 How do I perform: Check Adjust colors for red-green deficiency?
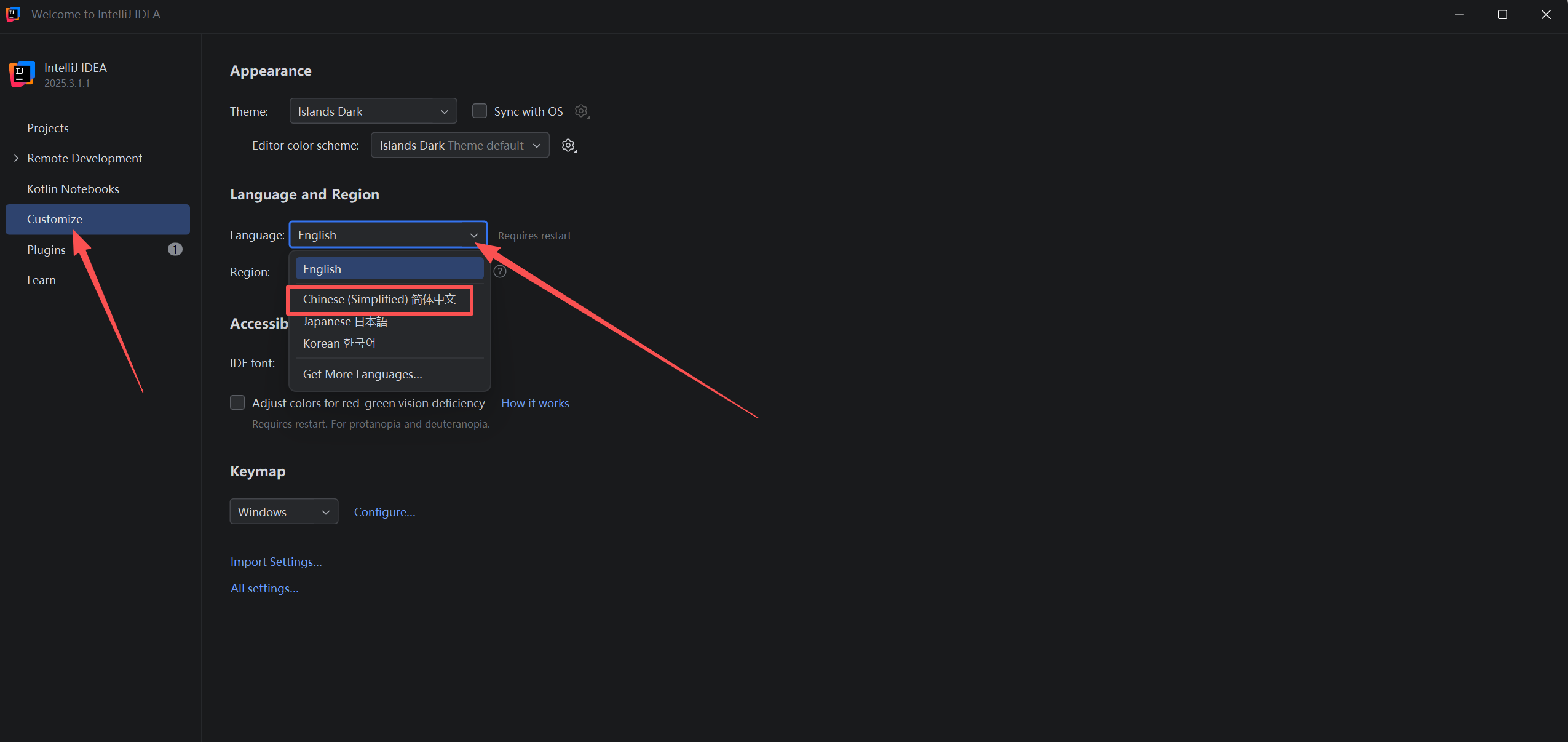pos(237,402)
